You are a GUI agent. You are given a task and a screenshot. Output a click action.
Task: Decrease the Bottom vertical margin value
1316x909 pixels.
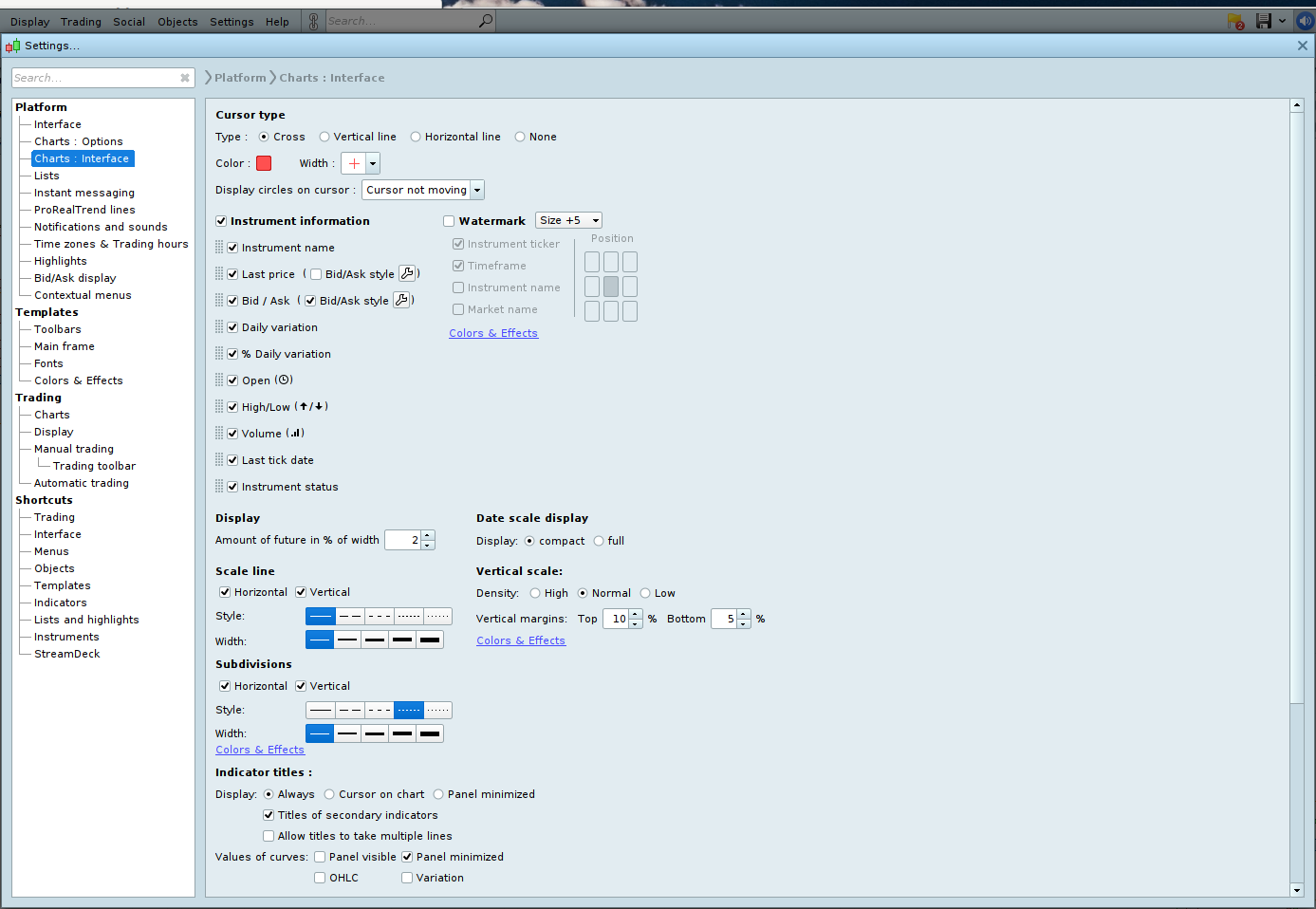pos(744,623)
